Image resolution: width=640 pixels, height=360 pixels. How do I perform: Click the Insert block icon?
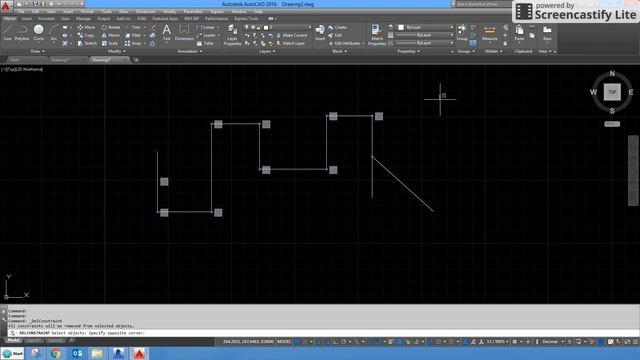(320, 33)
